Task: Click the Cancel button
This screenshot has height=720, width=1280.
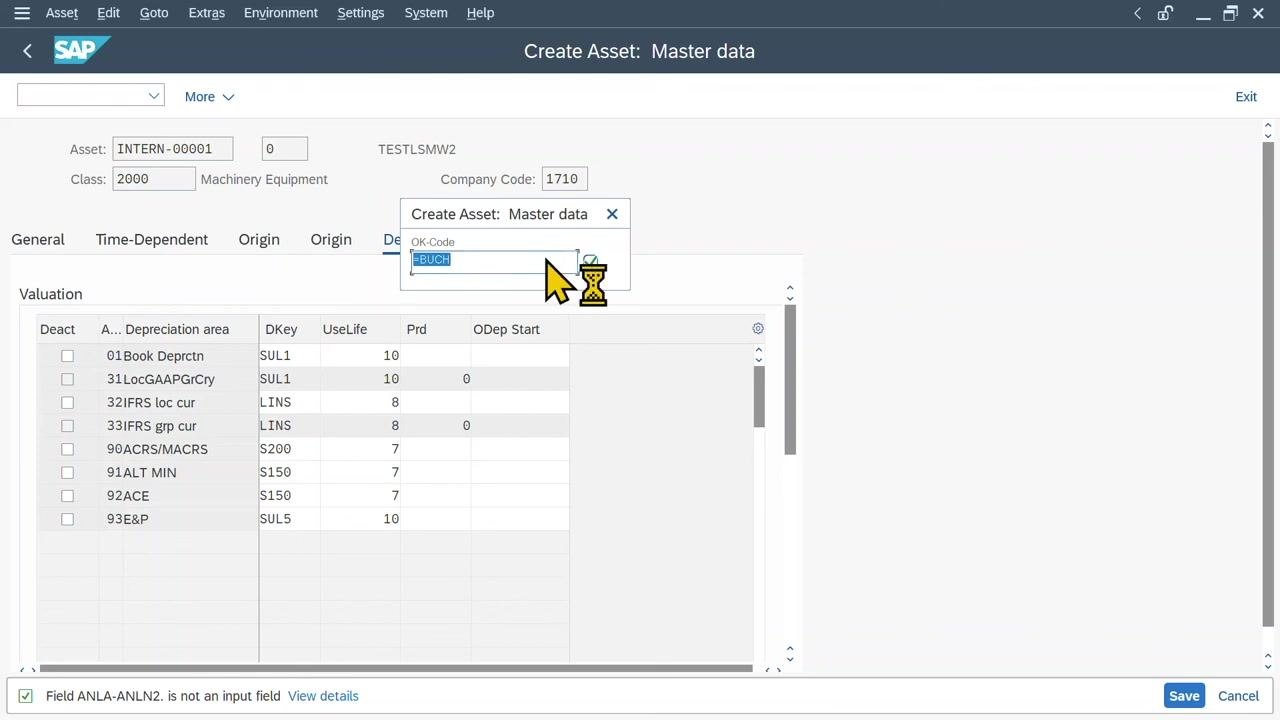Action: click(1238, 696)
